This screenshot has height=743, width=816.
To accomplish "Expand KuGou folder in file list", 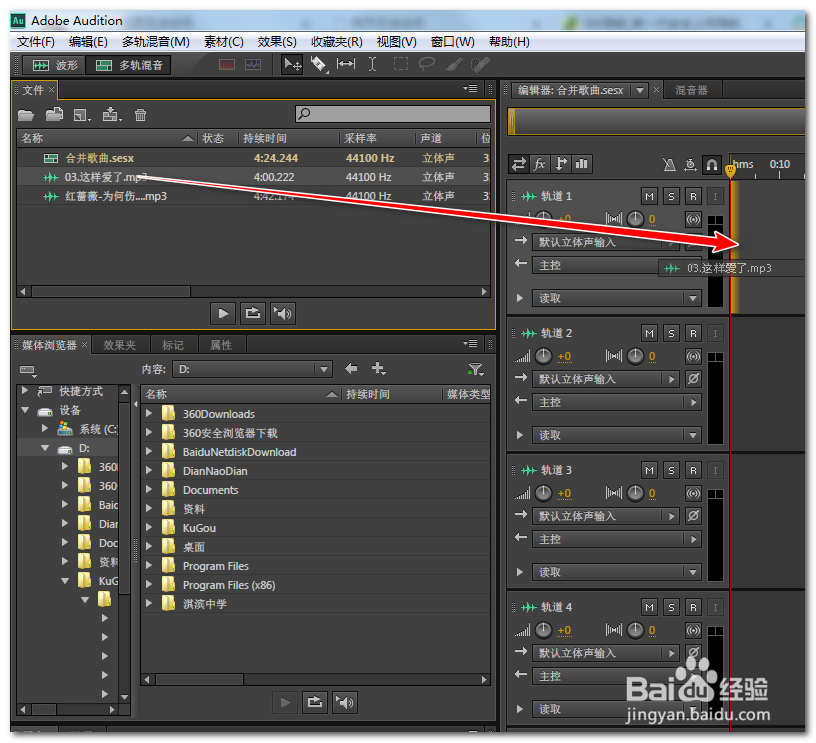I will click(149, 528).
